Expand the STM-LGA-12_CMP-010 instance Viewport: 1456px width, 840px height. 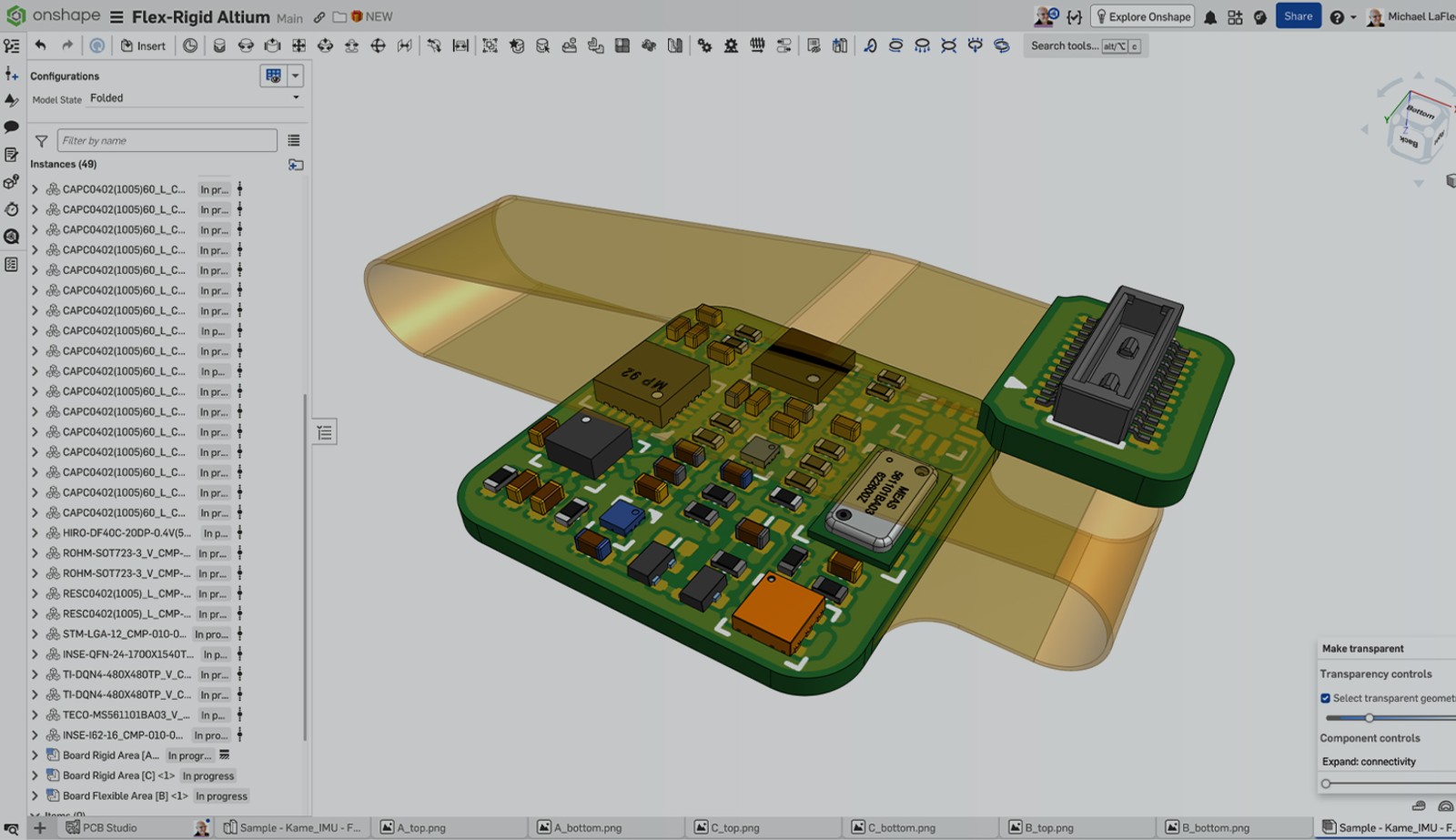(35, 634)
